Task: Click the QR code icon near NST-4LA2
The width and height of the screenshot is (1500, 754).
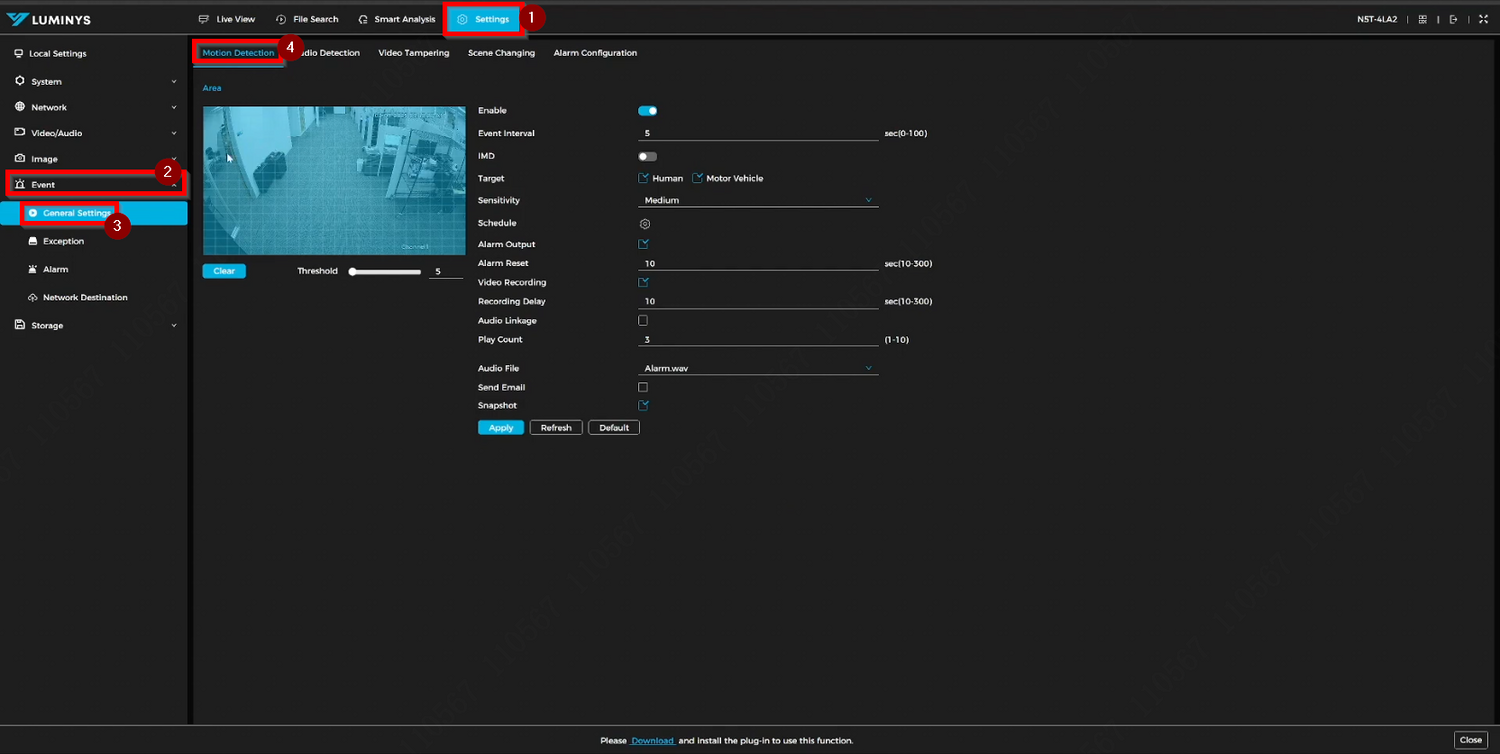Action: (1422, 18)
